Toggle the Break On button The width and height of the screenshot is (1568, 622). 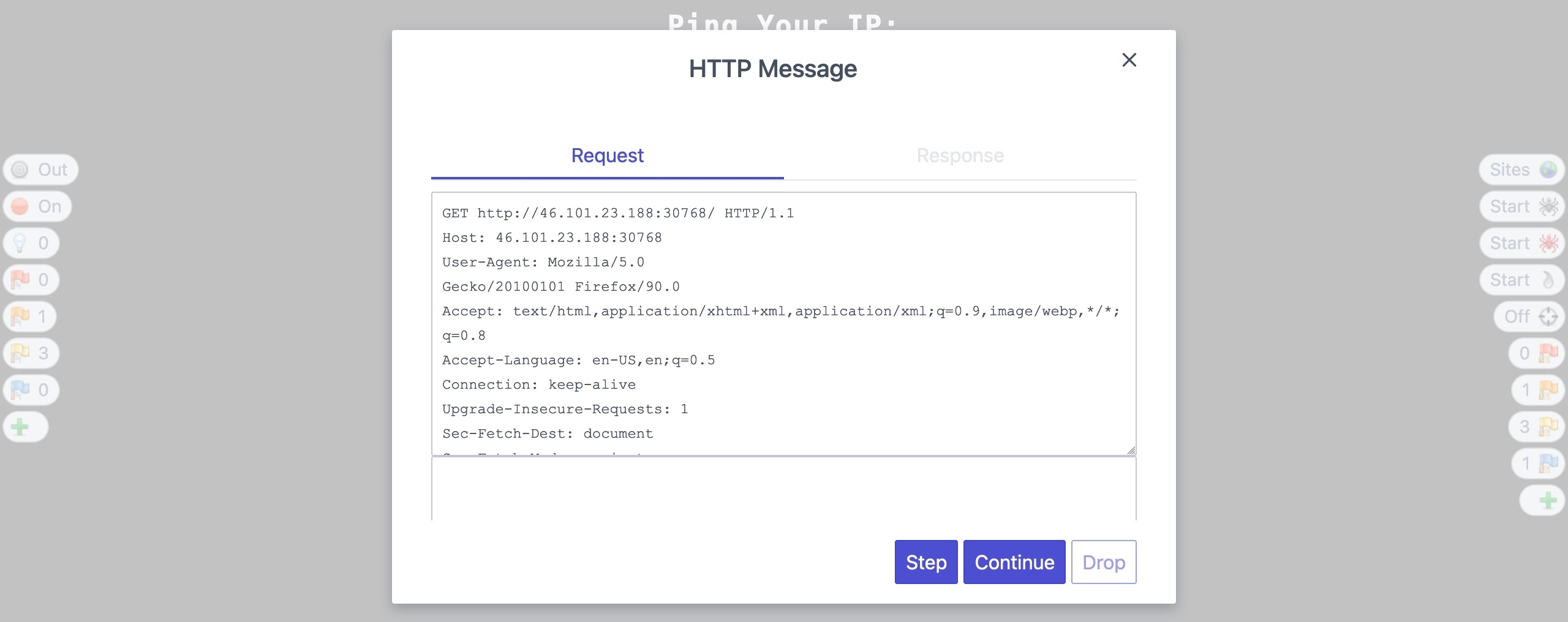pos(37,206)
